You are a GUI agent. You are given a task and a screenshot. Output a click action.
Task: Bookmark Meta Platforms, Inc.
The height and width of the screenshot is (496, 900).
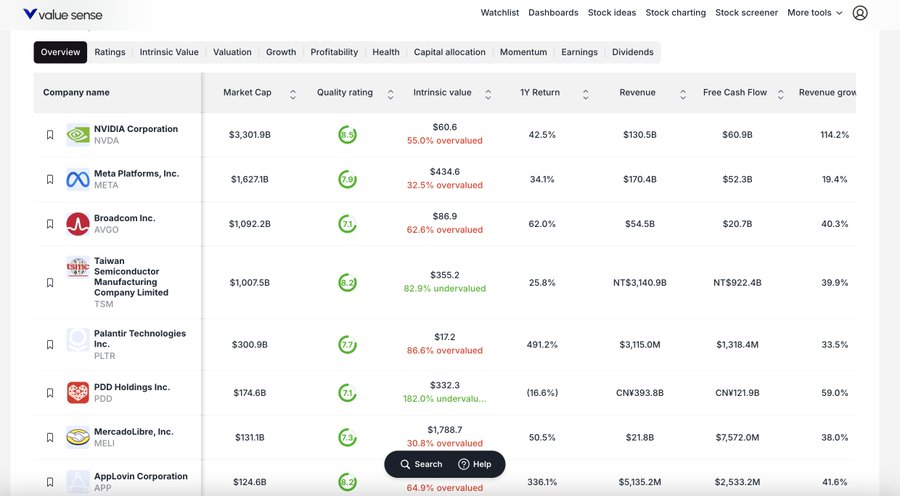coord(50,180)
